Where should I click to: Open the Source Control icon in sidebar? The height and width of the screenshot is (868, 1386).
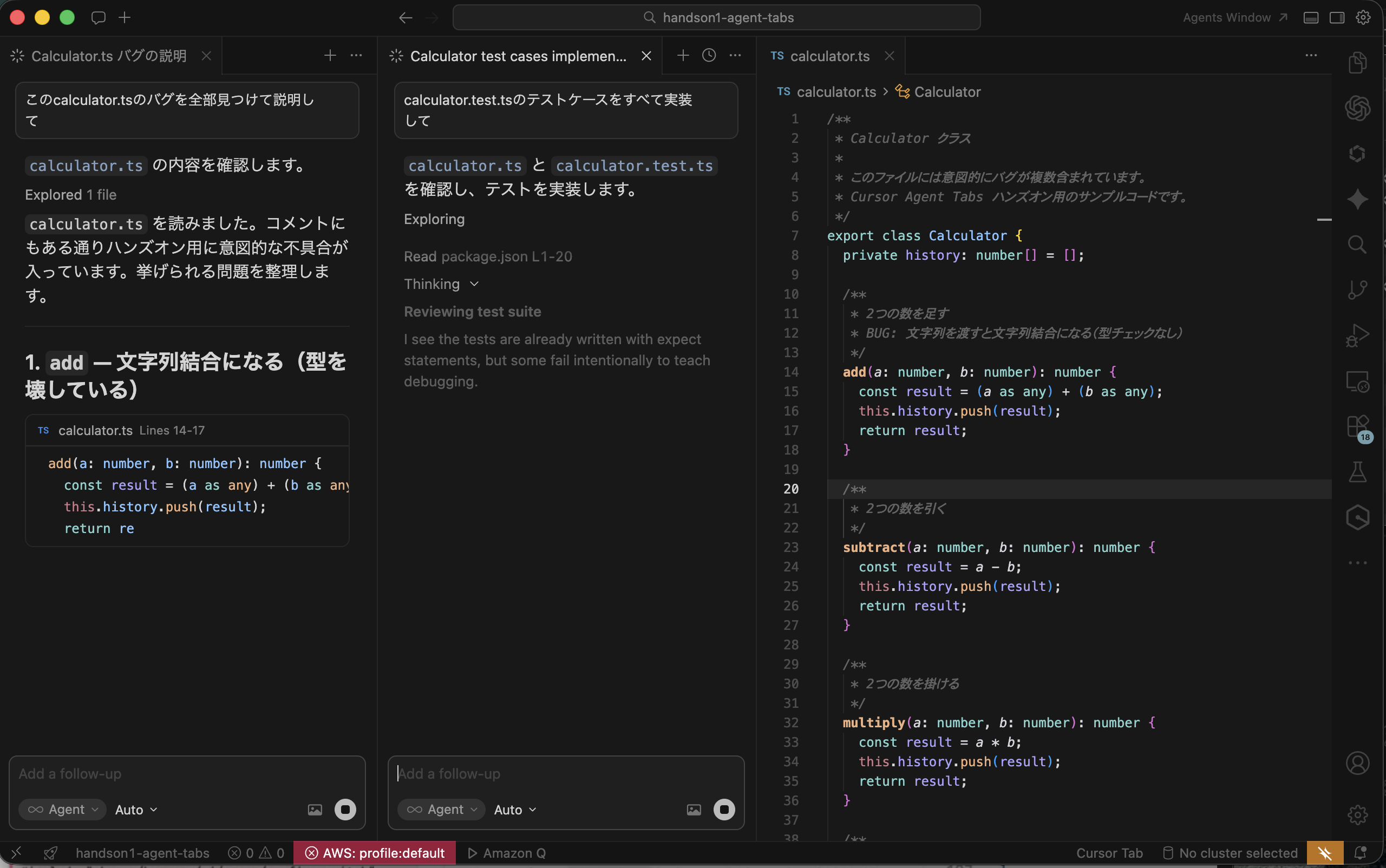coord(1357,290)
